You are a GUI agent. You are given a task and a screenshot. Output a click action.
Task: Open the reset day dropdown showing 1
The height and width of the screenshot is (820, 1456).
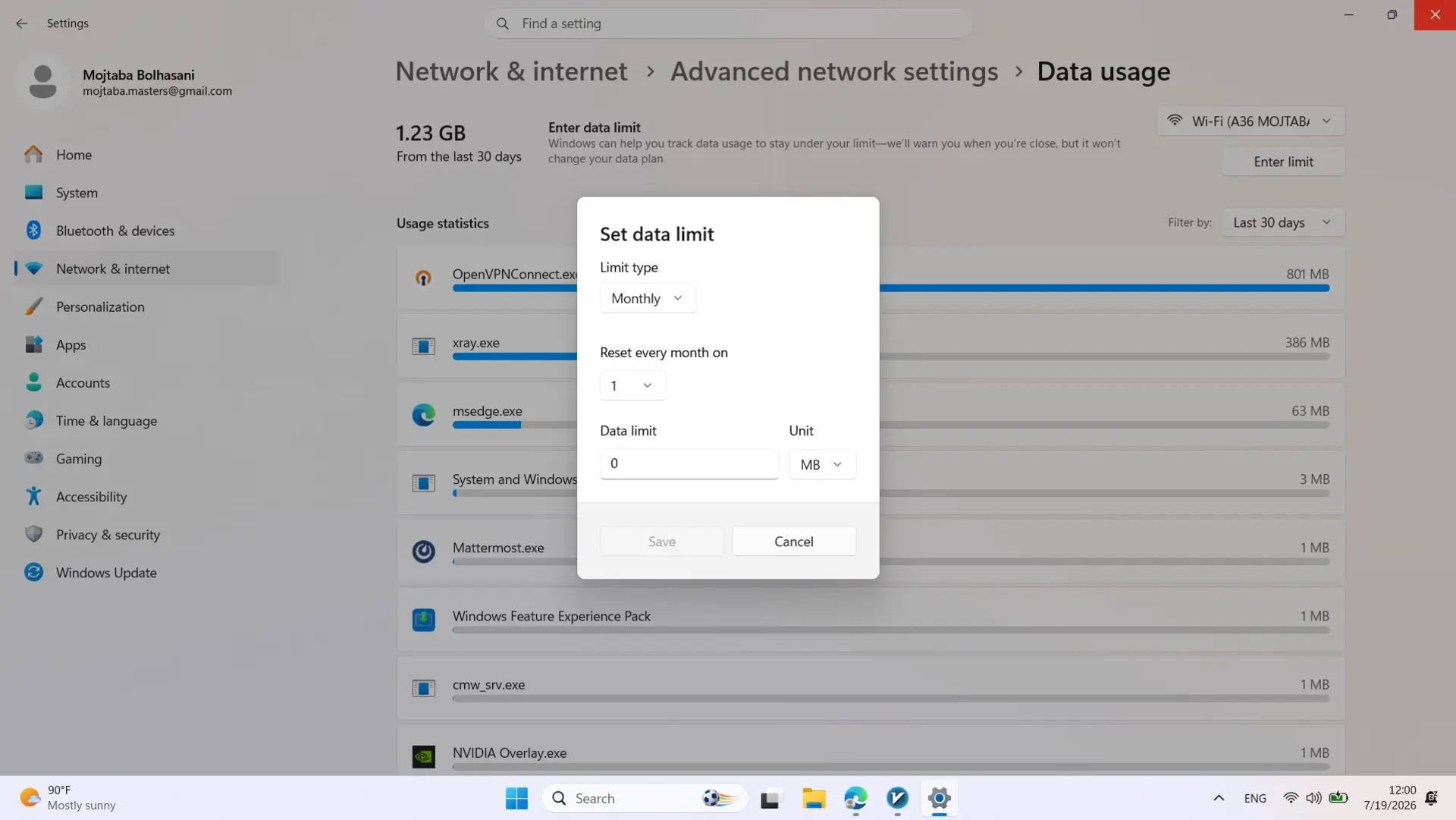click(632, 385)
